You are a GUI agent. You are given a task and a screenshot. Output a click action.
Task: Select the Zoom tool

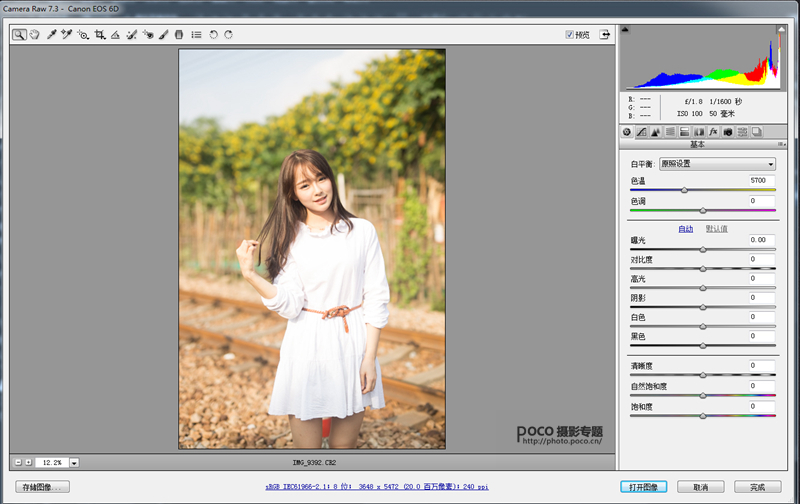19,35
